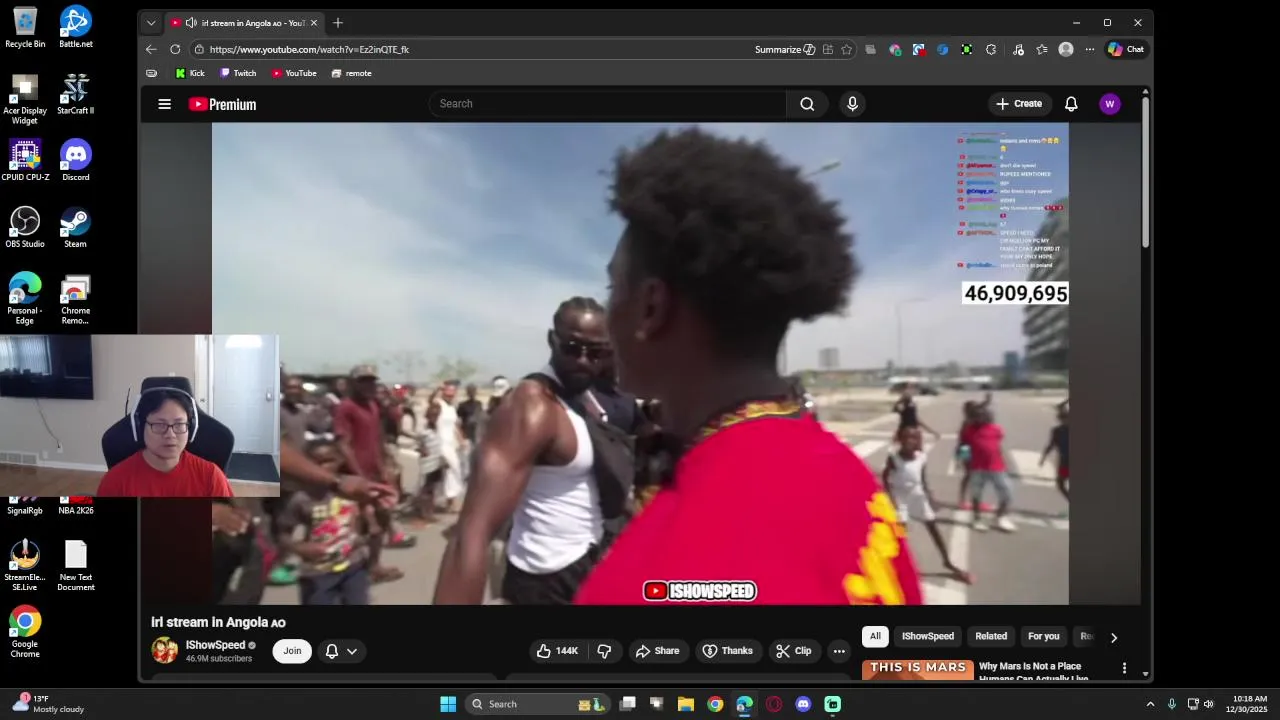Screen dimensions: 1280x720
Task: Open StarCraft II desktop shortcut
Action: click(76, 94)
